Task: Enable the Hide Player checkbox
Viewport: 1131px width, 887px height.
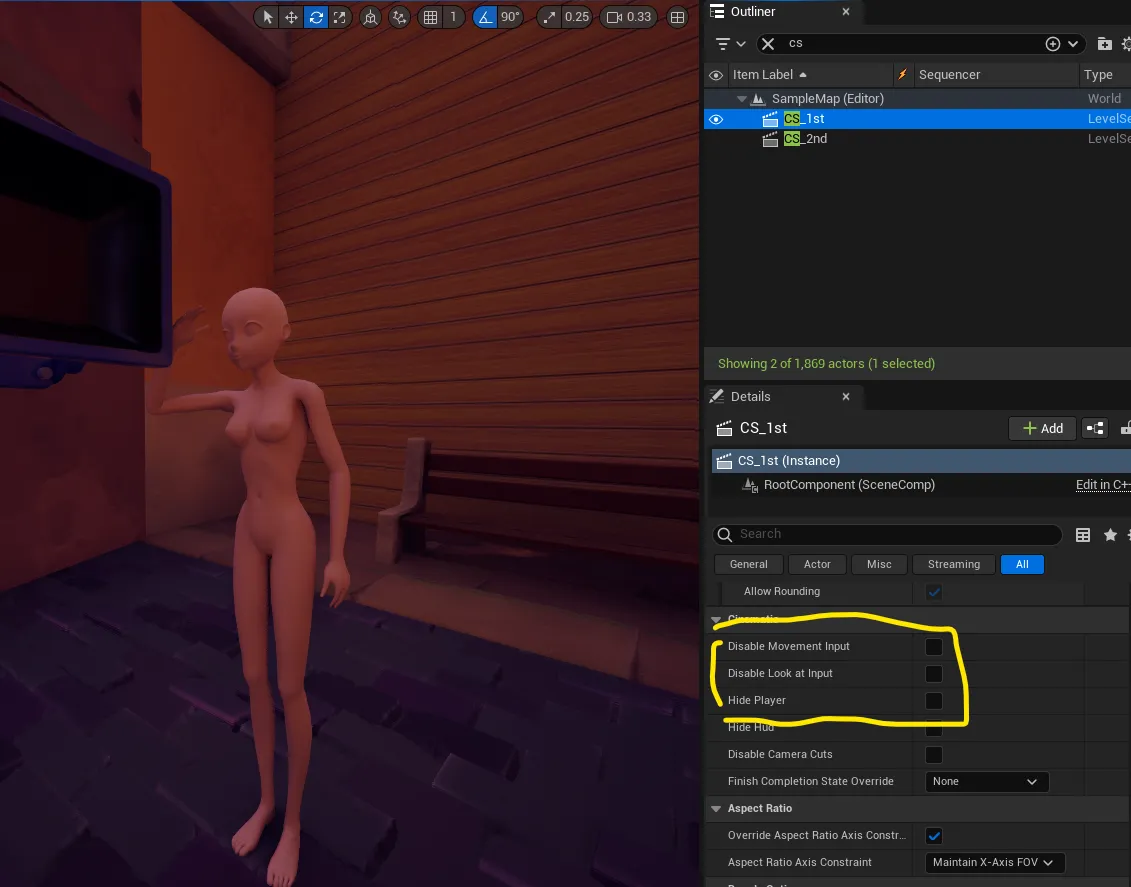Action: click(934, 701)
